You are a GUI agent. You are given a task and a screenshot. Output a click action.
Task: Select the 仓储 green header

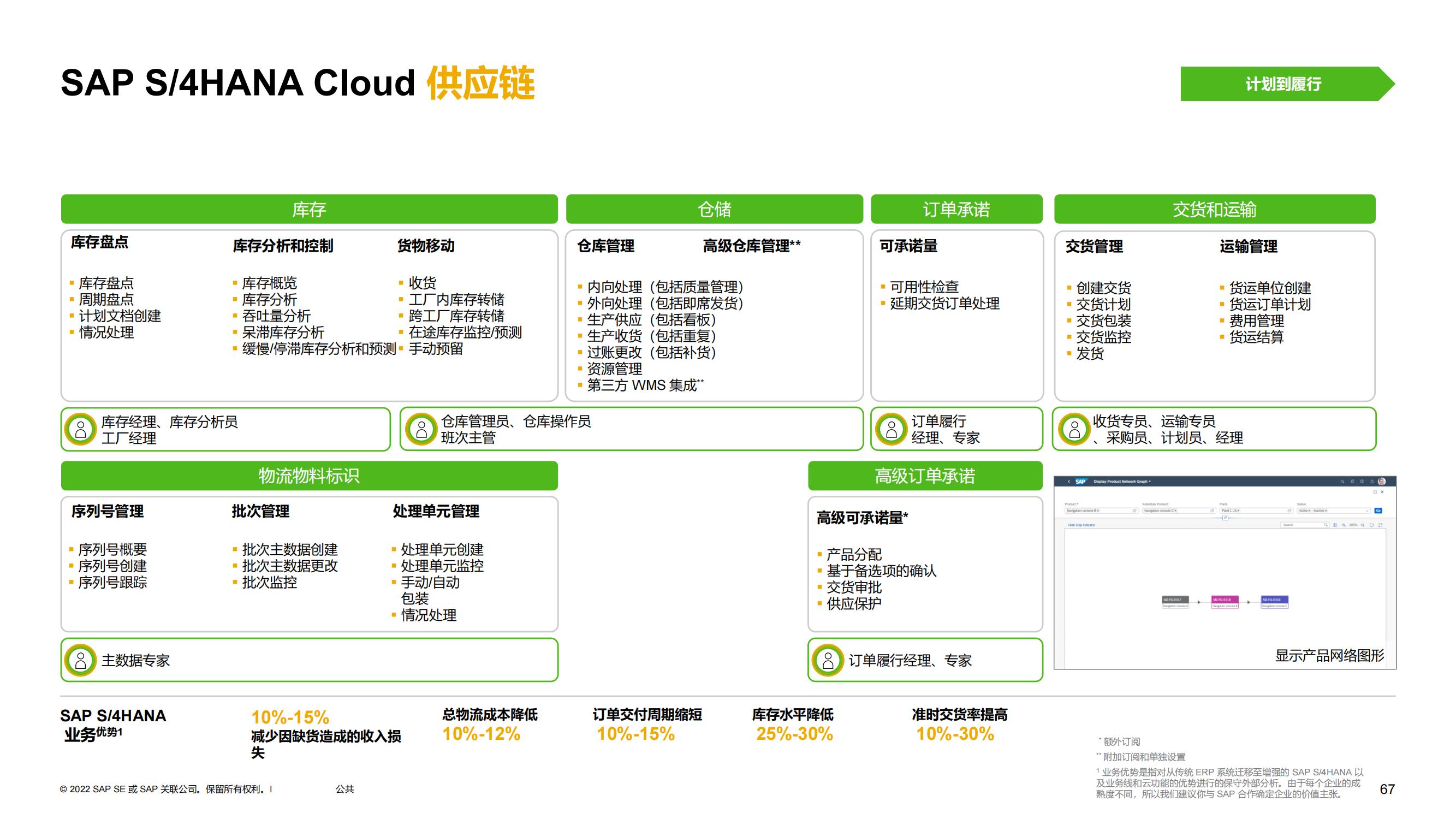(715, 209)
